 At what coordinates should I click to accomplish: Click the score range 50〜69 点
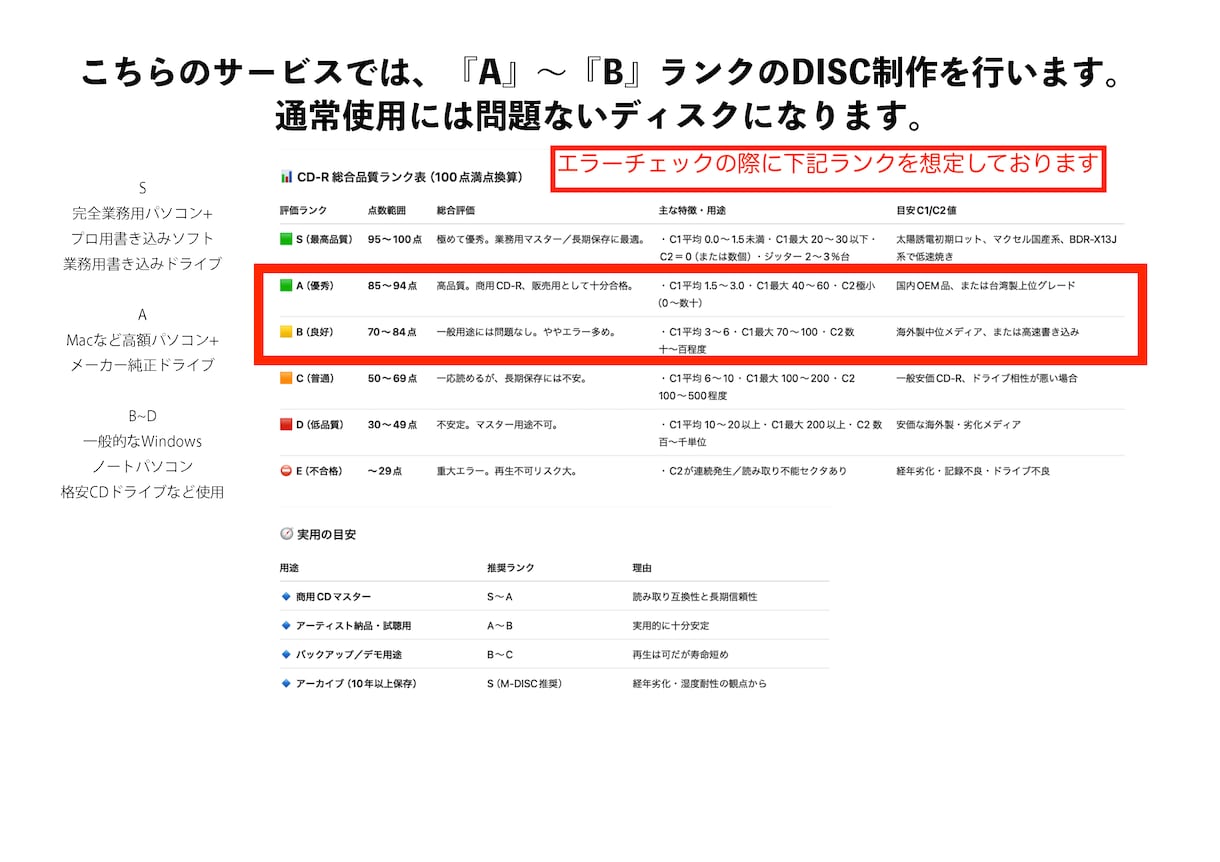392,379
